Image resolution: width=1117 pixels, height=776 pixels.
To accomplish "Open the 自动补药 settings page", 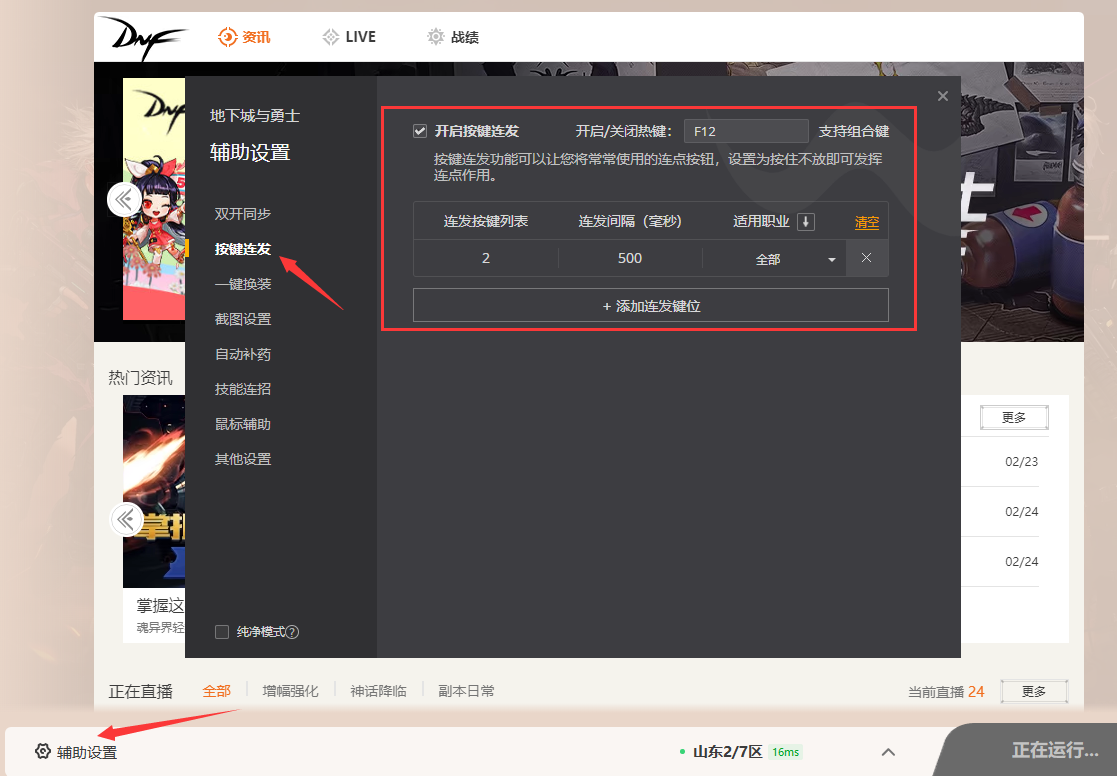I will (243, 353).
